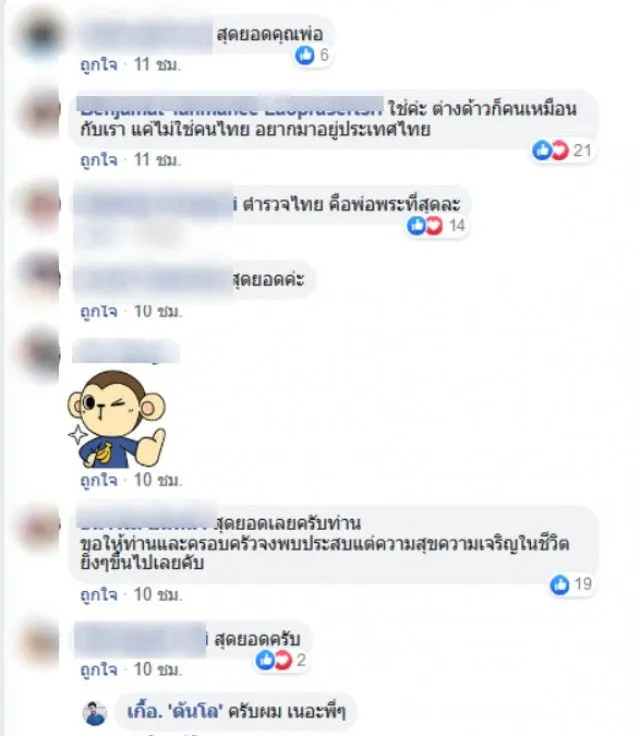Like the สุดยอดคุณพ่อ comment via ถูกใจ
640x736 pixels.
coord(99,64)
